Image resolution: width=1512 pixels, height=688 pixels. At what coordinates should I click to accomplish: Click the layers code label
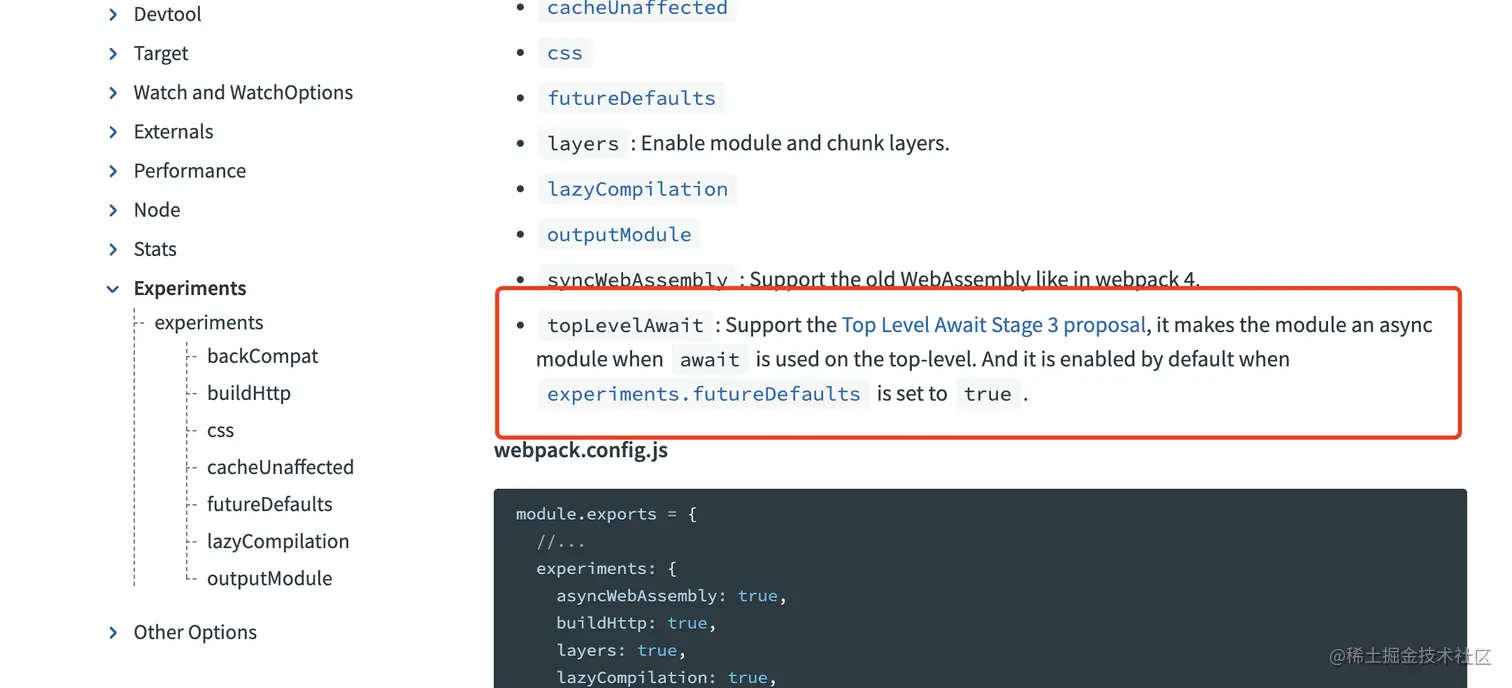(583, 144)
